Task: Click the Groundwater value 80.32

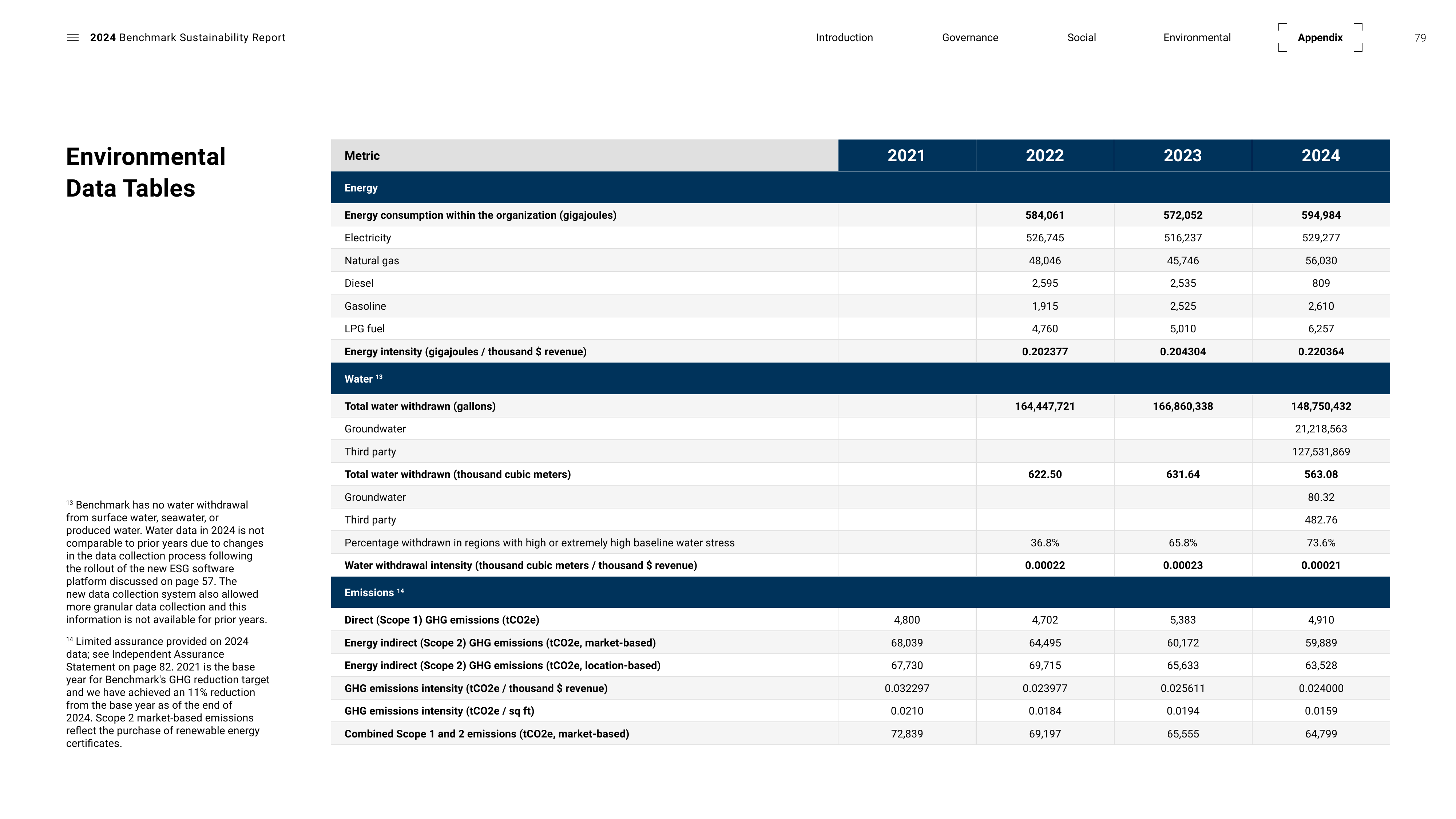Action: click(x=1321, y=497)
